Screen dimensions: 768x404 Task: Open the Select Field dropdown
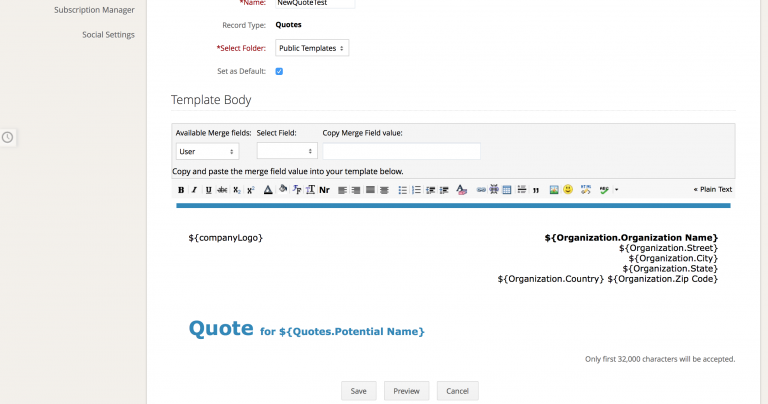tap(287, 151)
